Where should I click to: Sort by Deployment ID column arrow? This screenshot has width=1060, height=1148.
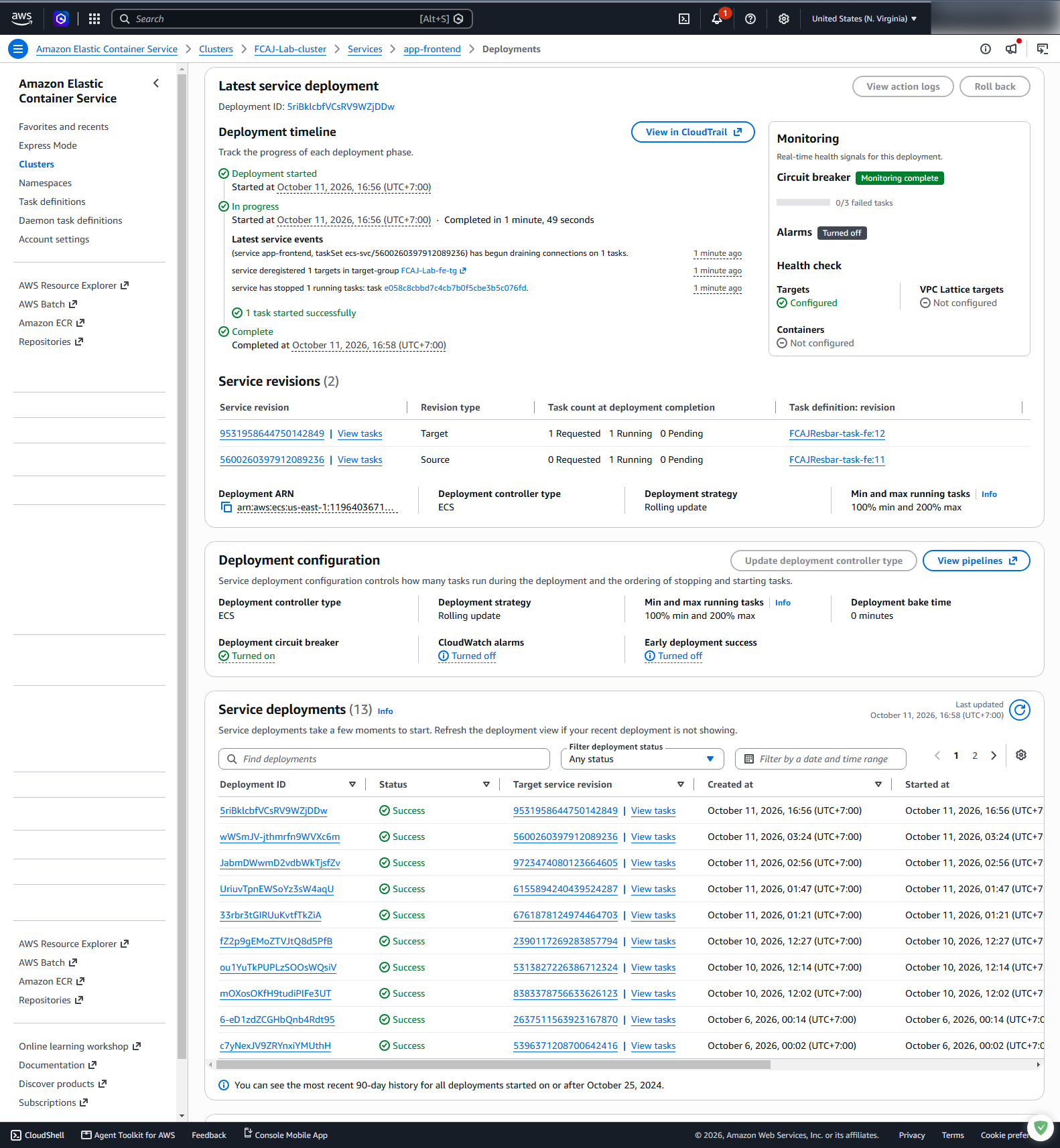click(352, 784)
